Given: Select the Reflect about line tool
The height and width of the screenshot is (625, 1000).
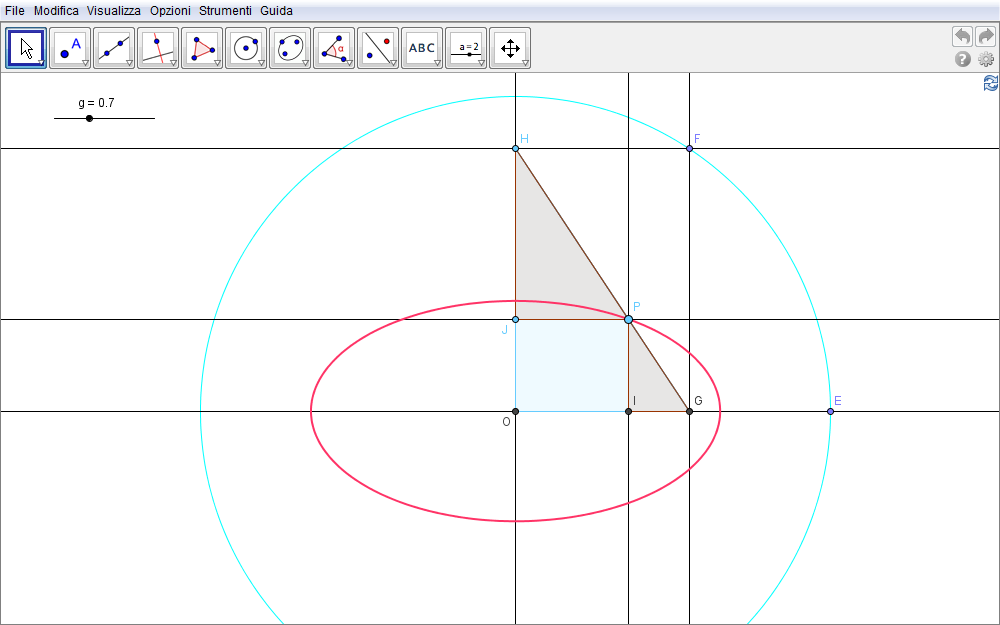Looking at the screenshot, I should coord(377,47).
